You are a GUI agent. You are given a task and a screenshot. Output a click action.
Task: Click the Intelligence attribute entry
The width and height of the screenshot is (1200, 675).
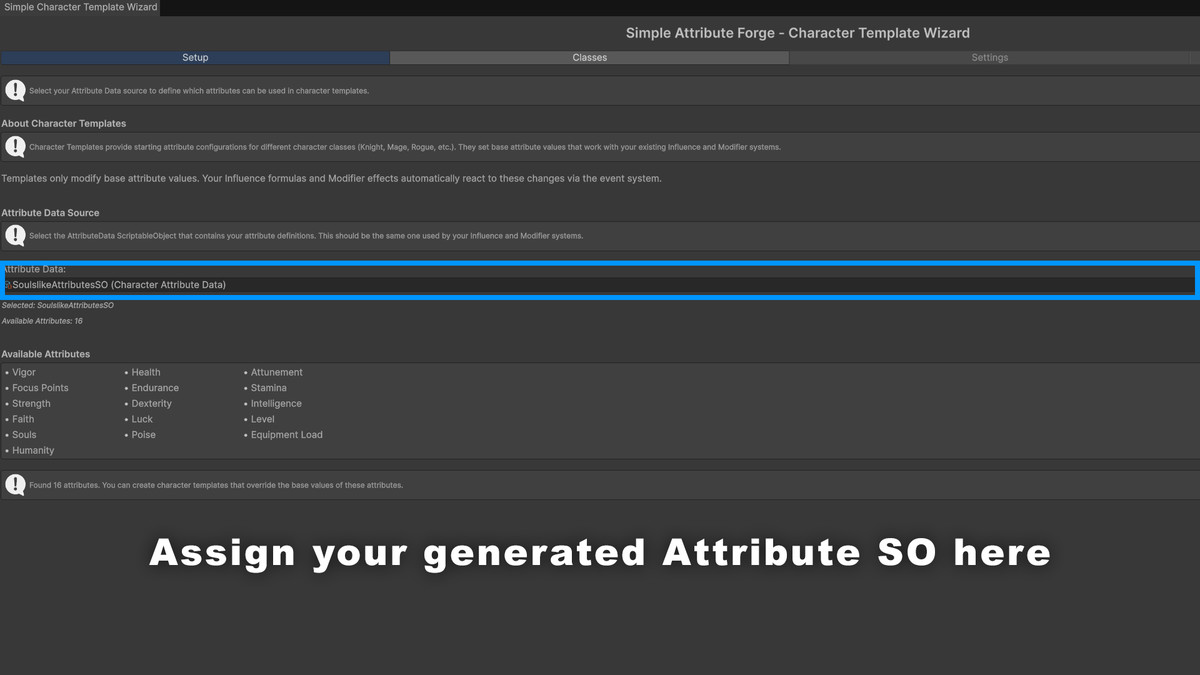point(275,403)
